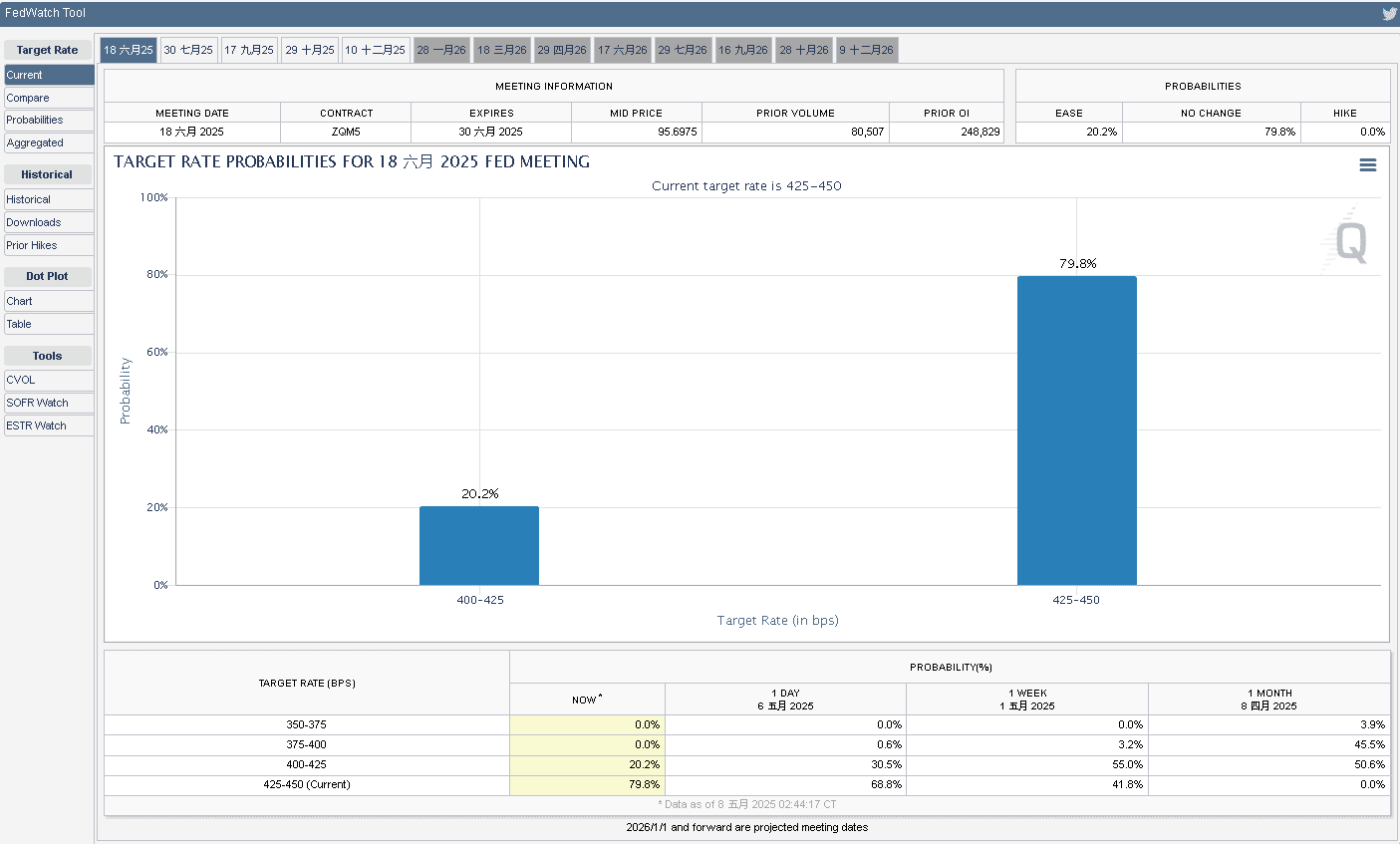Viewport: 1400px width, 844px height.
Task: Click the 55.0% one-week probability cell
Action: [x=1027, y=764]
